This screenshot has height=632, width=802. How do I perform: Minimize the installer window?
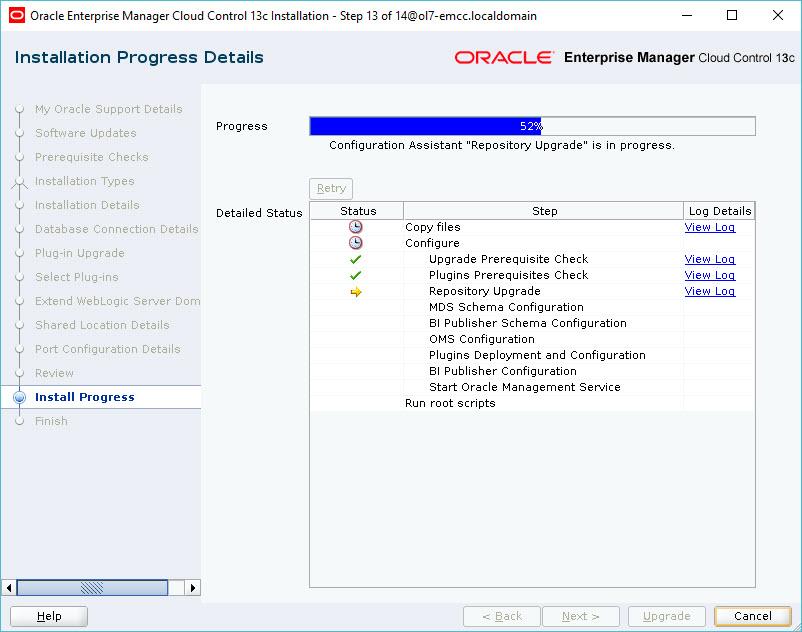[x=687, y=15]
